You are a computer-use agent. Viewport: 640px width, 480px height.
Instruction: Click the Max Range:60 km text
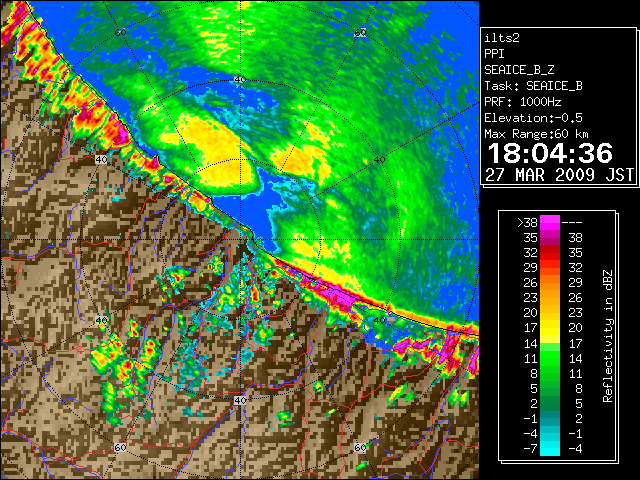536,134
